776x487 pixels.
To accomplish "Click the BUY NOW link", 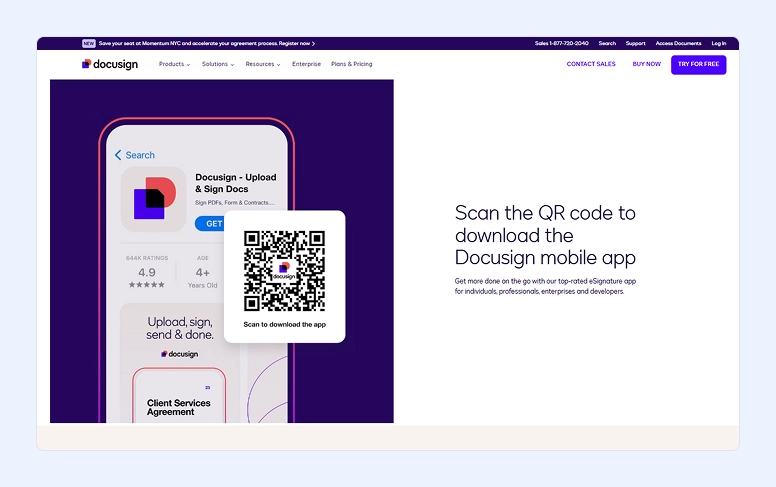I will (x=646, y=64).
